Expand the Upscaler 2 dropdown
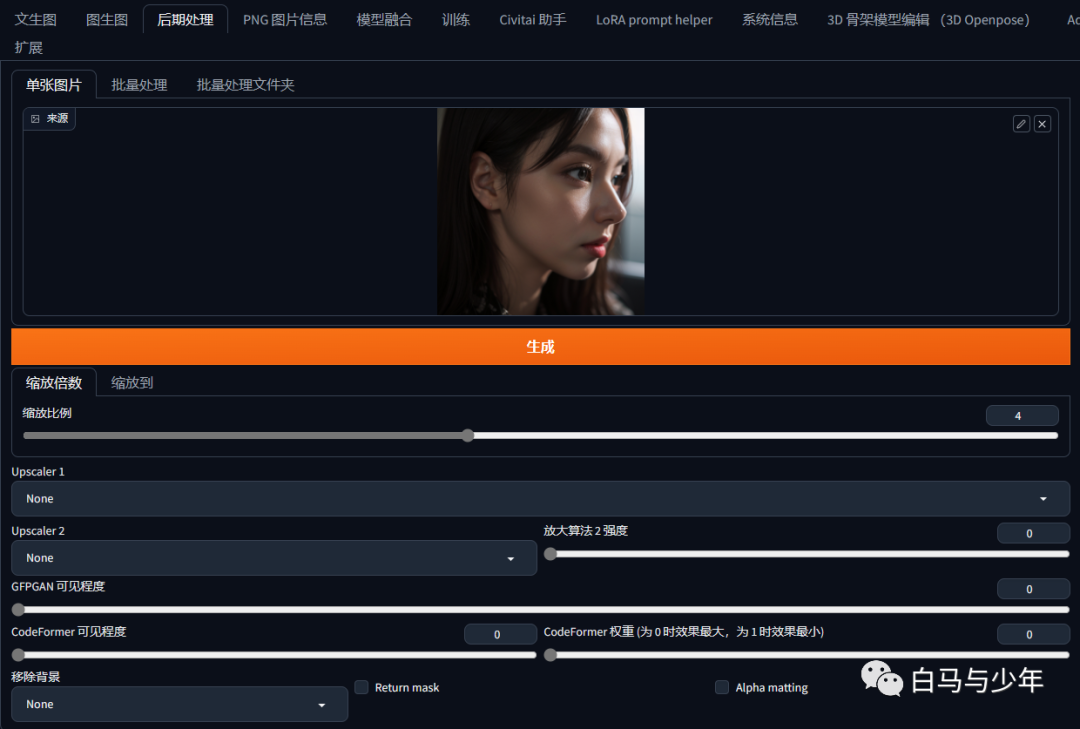Viewport: 1080px width, 729px height. click(x=273, y=558)
